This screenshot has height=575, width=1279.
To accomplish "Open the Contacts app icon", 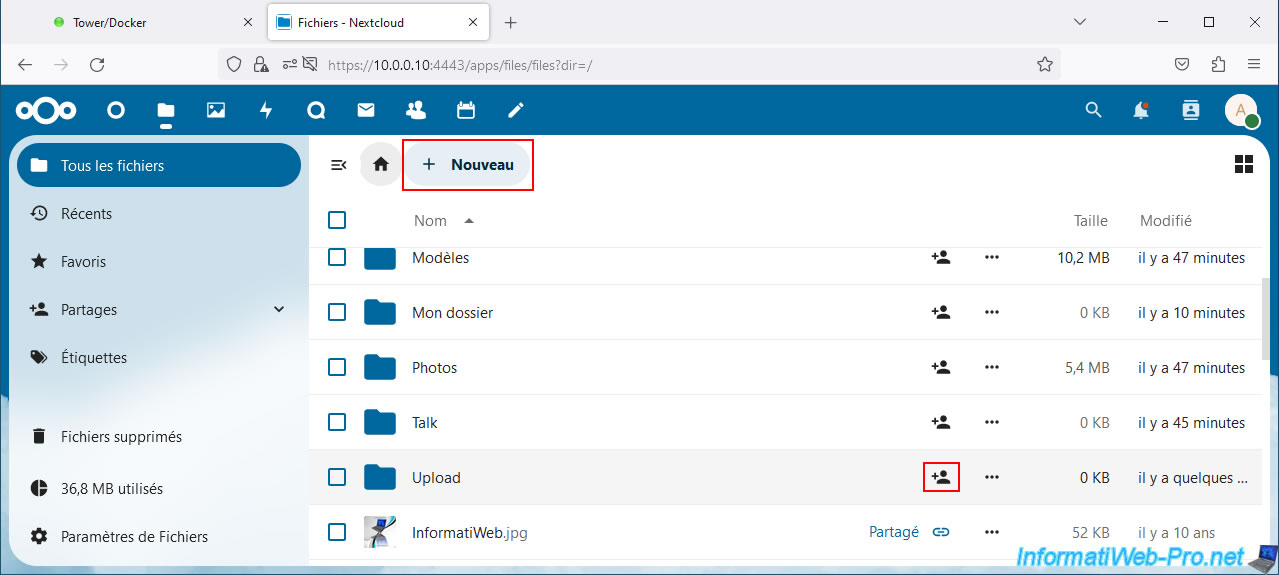I will click(416, 110).
